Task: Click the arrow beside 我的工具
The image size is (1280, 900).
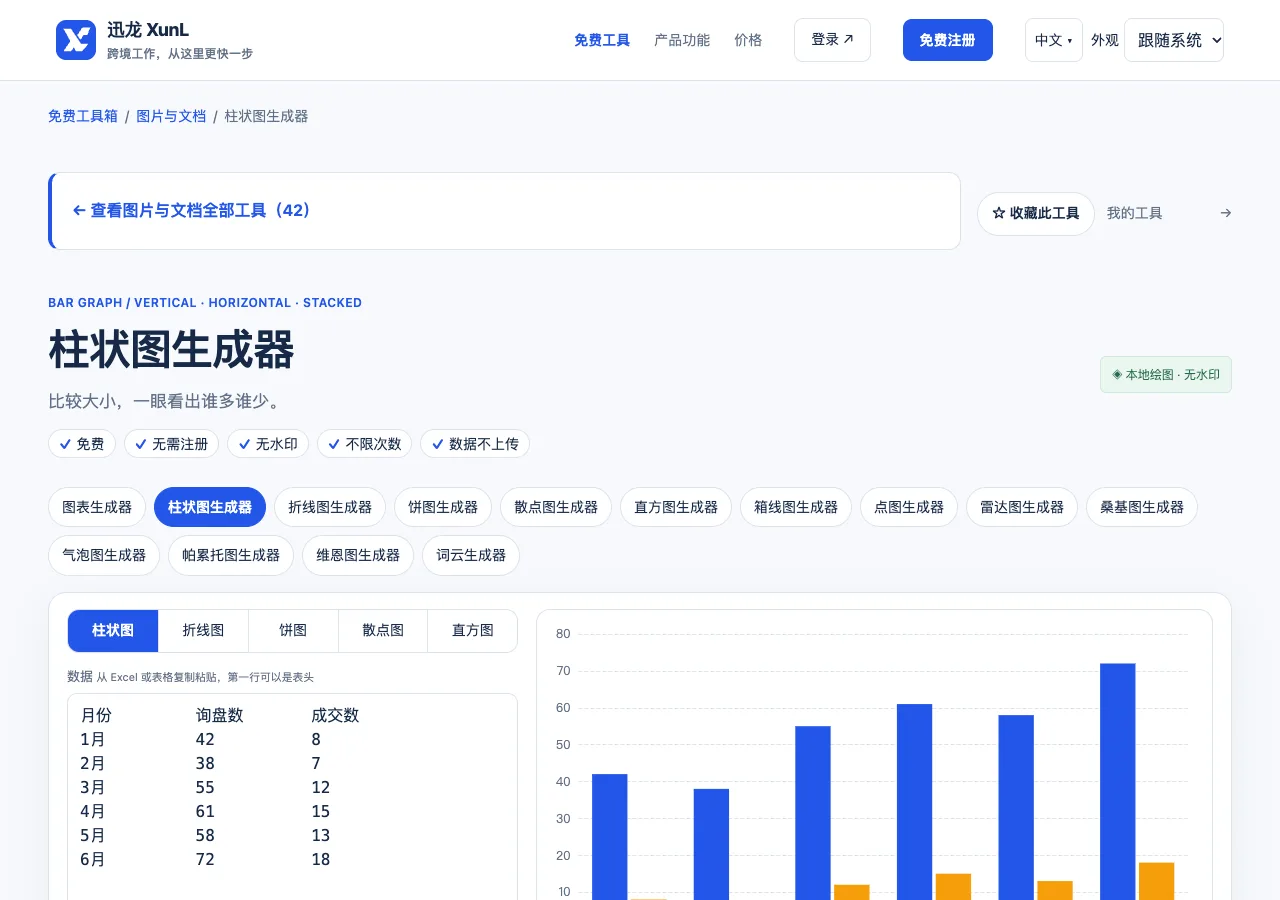Action: 1226,213
